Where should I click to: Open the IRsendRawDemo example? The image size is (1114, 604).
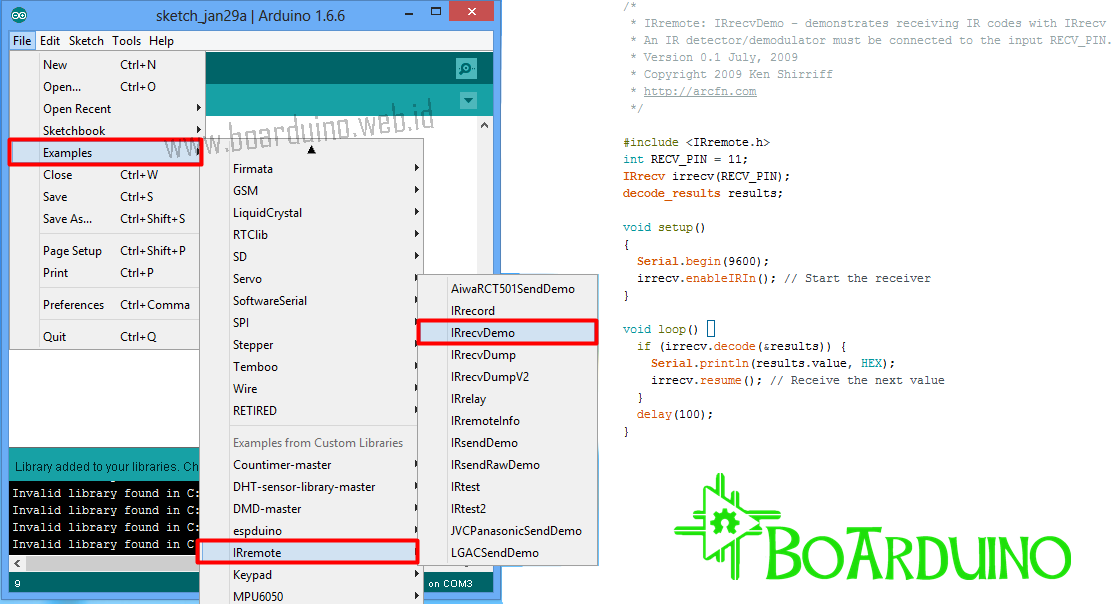point(507,465)
